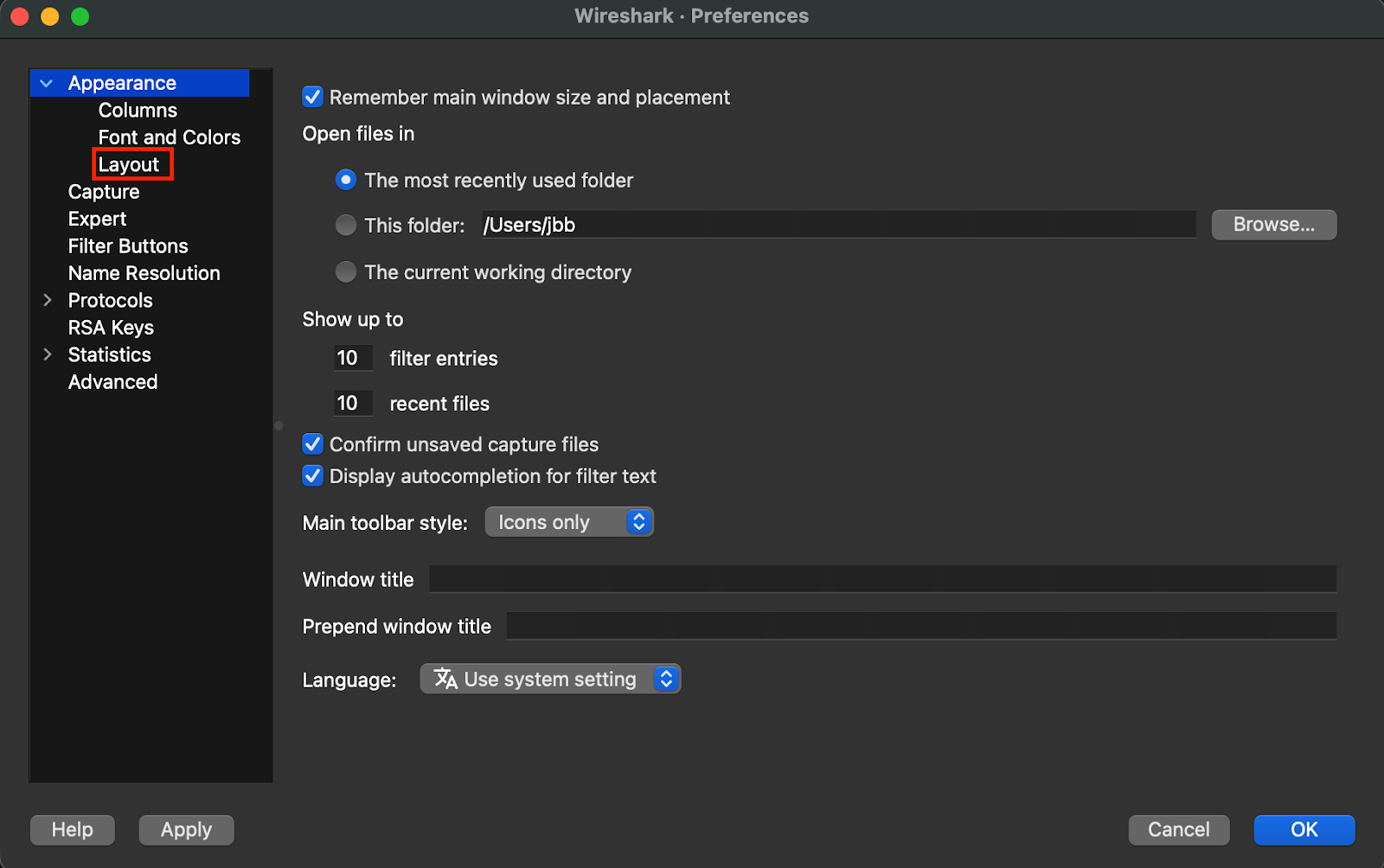Toggle Remember main window size checkbox

pos(313,97)
